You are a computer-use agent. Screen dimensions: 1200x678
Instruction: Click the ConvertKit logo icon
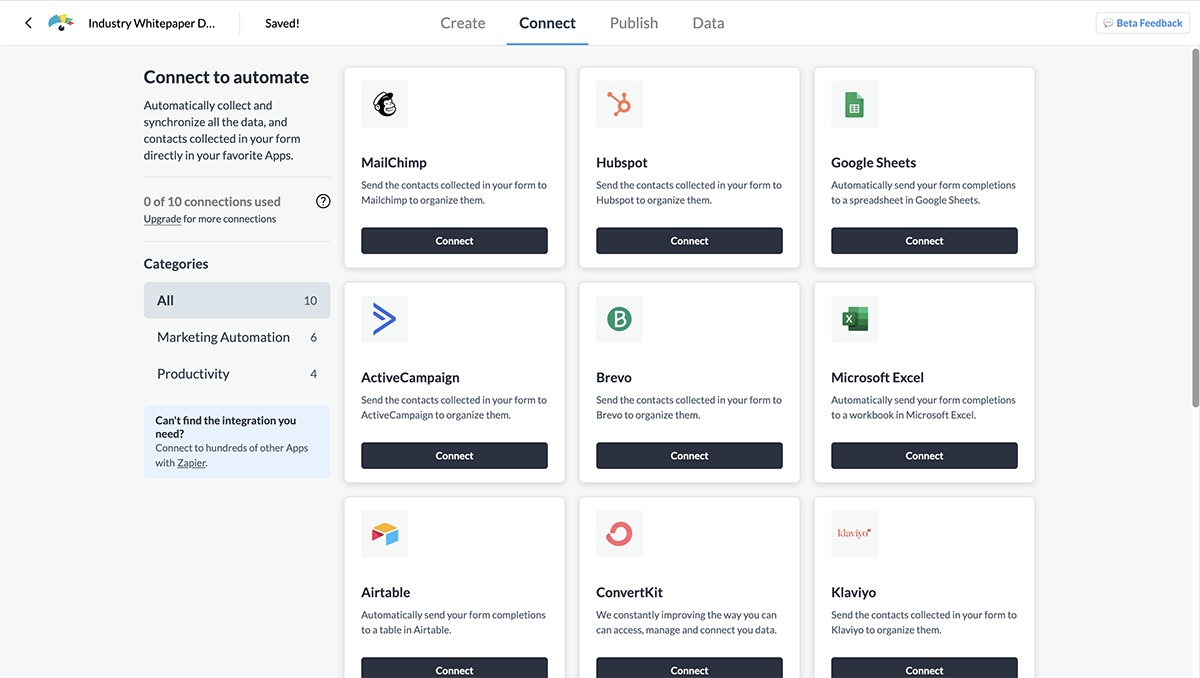619,534
